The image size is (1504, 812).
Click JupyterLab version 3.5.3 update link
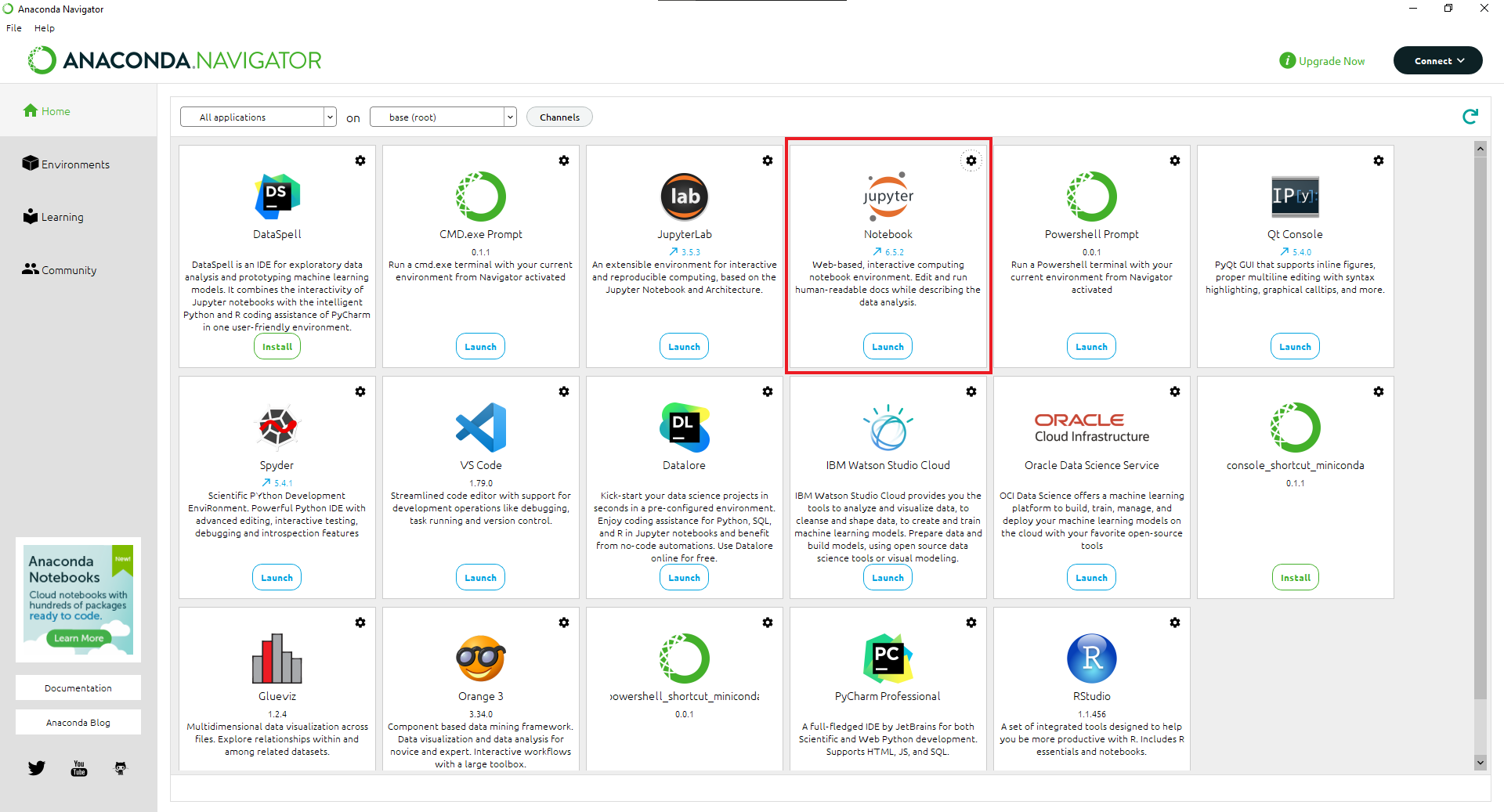pos(685,252)
